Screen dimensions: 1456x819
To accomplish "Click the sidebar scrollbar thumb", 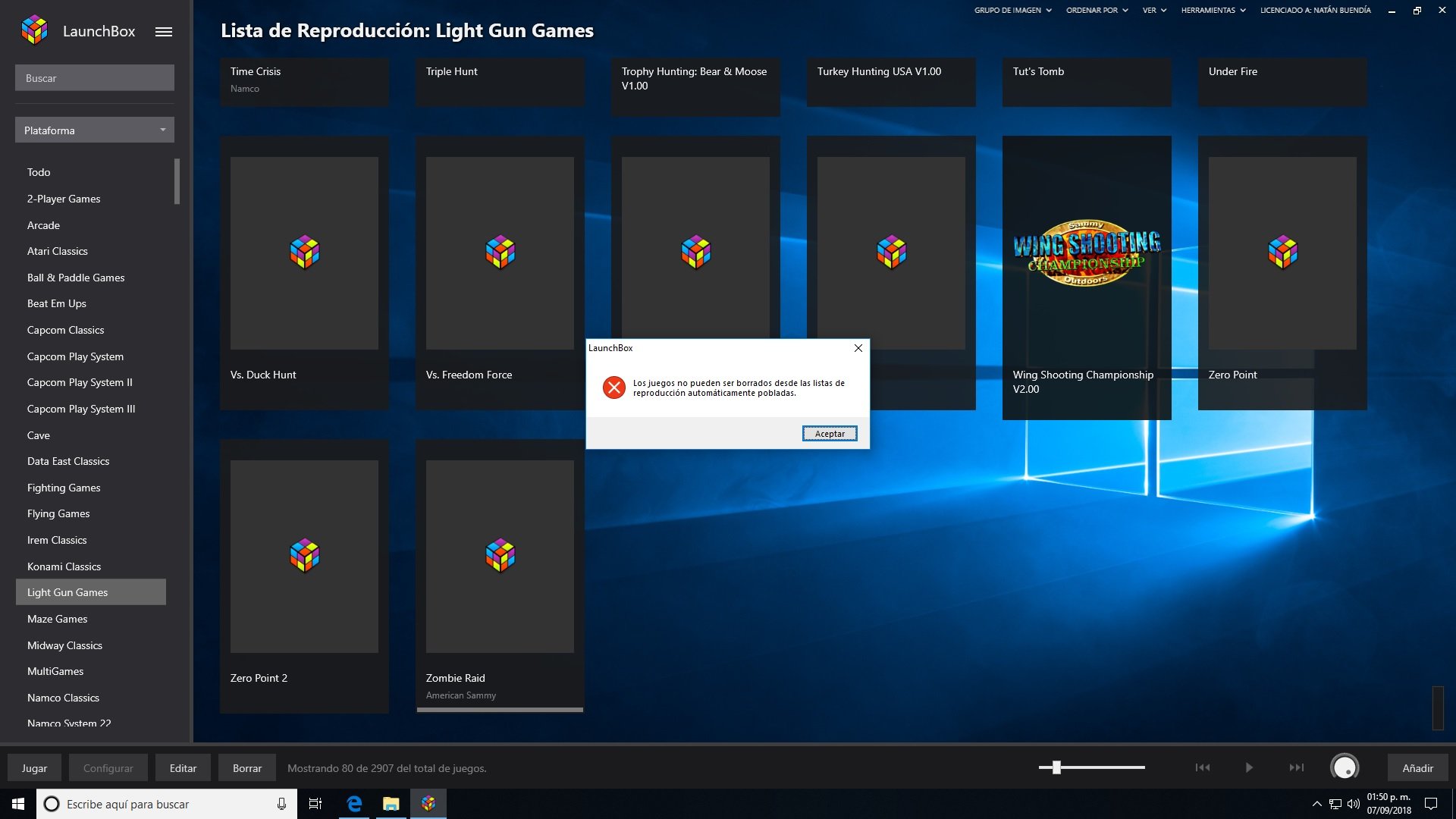I will point(177,181).
